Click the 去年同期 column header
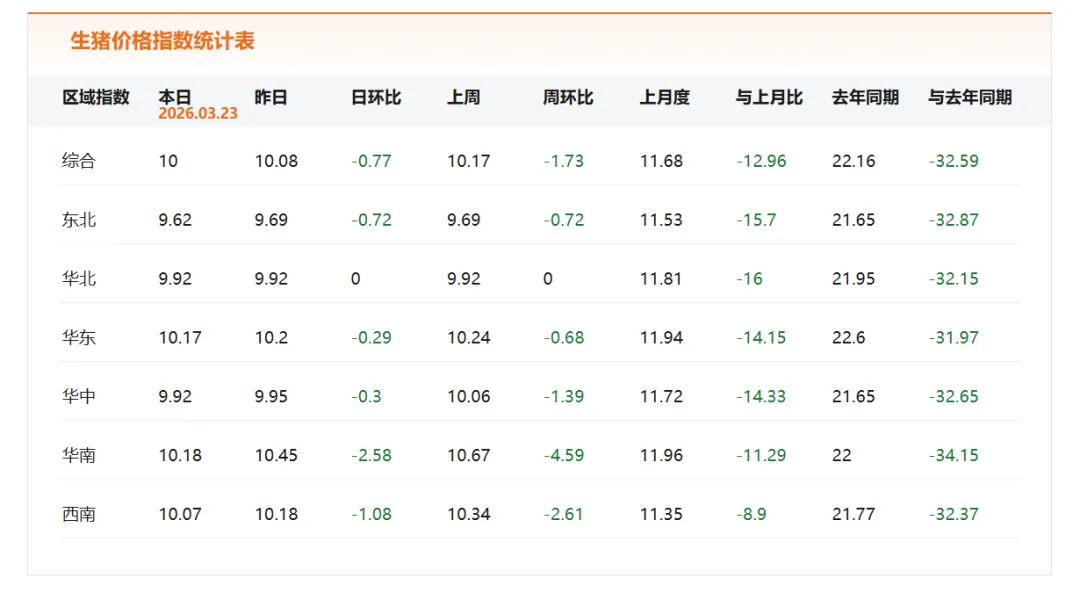This screenshot has width=1080, height=607. pyautogui.click(x=866, y=97)
